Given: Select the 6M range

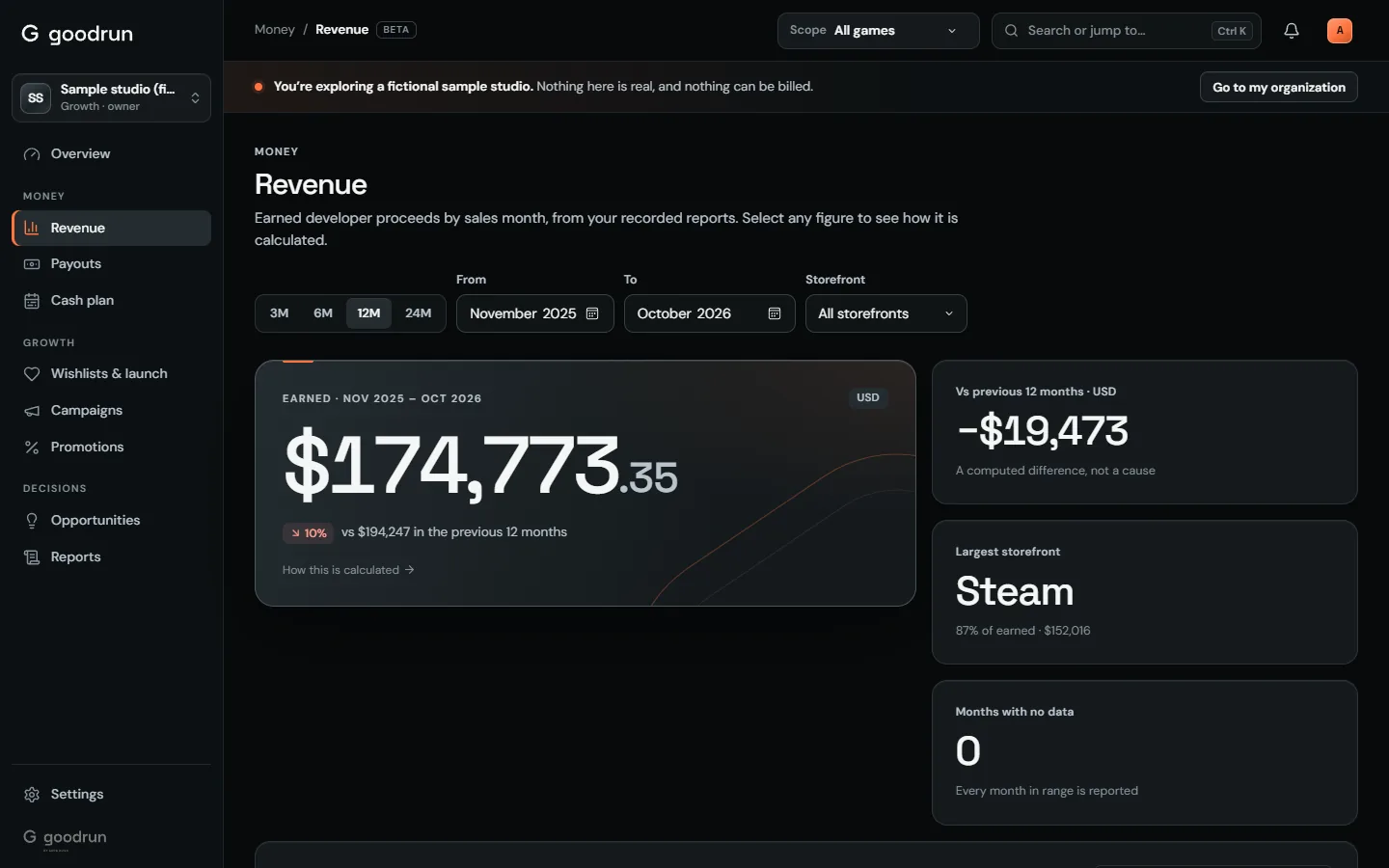Looking at the screenshot, I should pyautogui.click(x=323, y=313).
